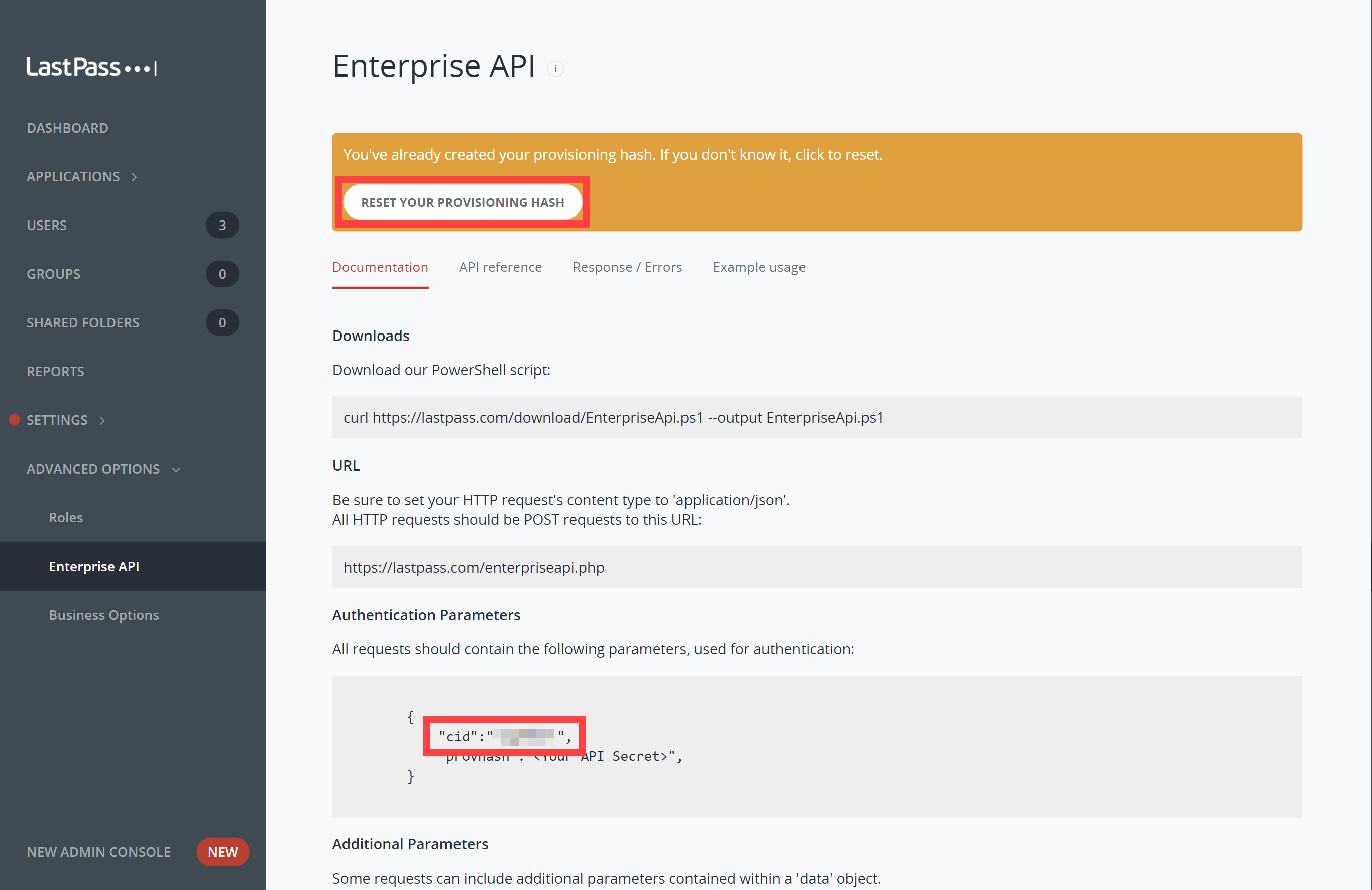Image resolution: width=1372 pixels, height=890 pixels.
Task: Switch to the API reference tab
Action: click(x=500, y=267)
